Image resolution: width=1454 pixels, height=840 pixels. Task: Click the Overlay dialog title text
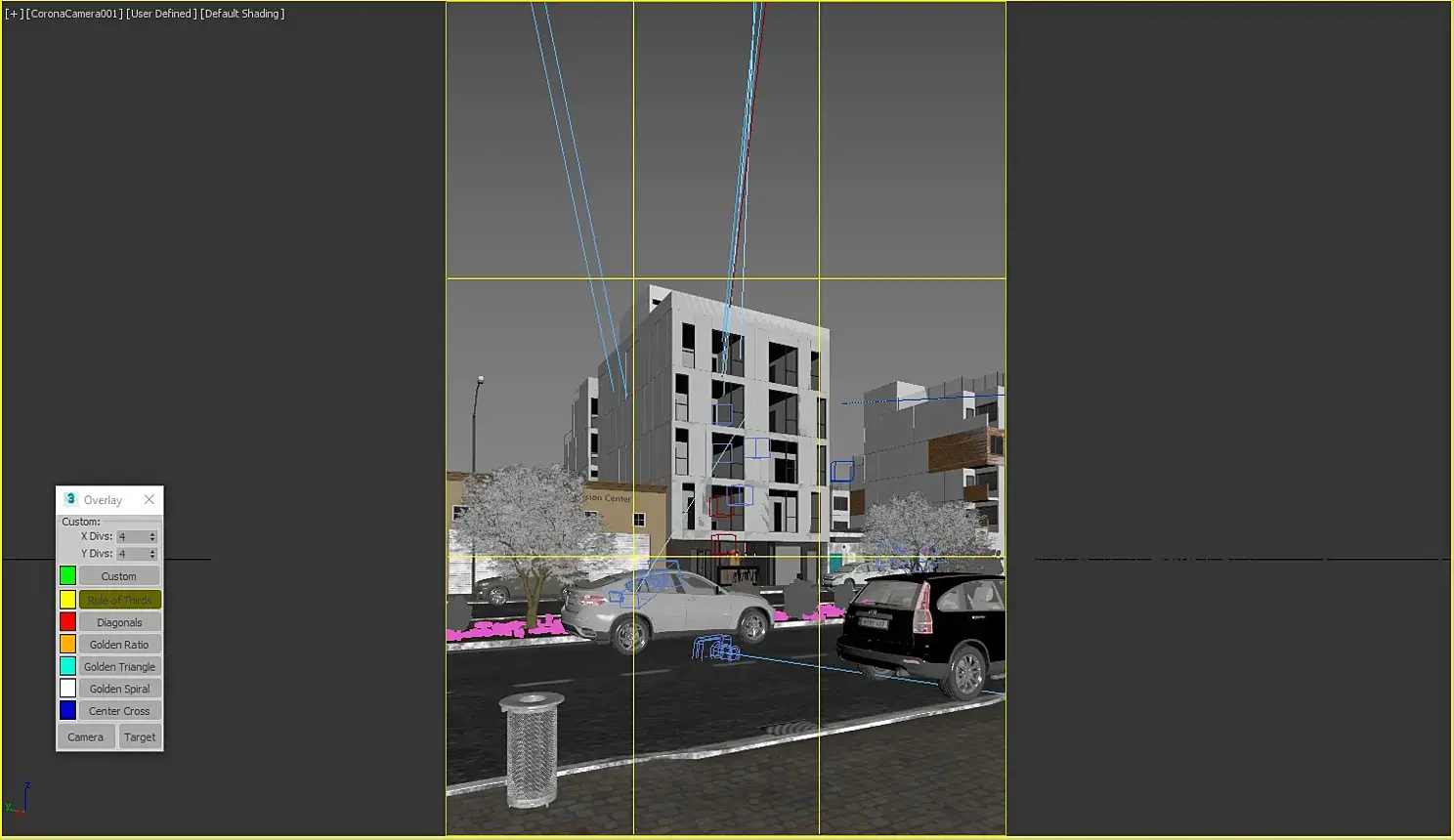click(103, 500)
